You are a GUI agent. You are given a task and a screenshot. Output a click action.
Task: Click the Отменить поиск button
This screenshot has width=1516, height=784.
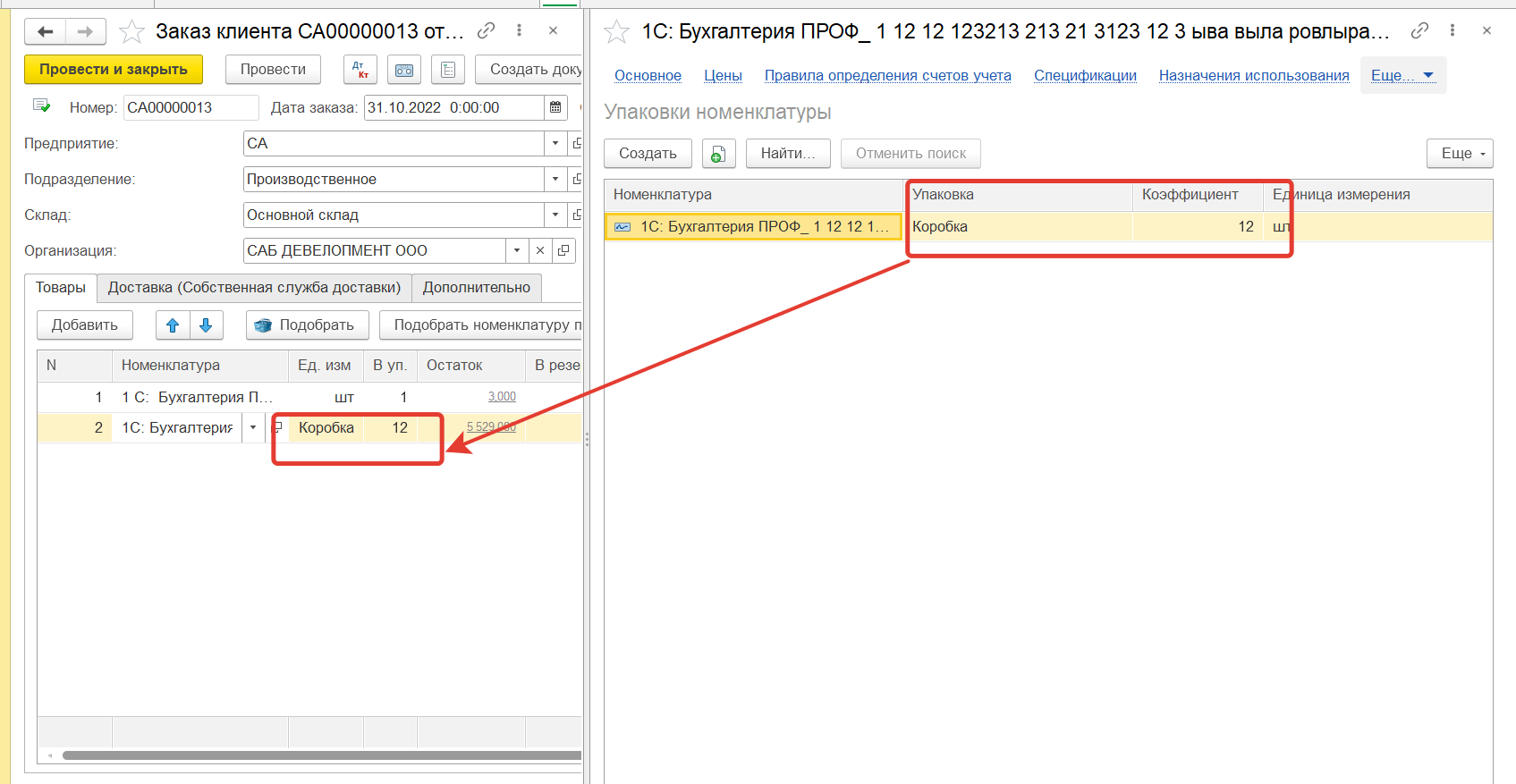[x=910, y=154]
